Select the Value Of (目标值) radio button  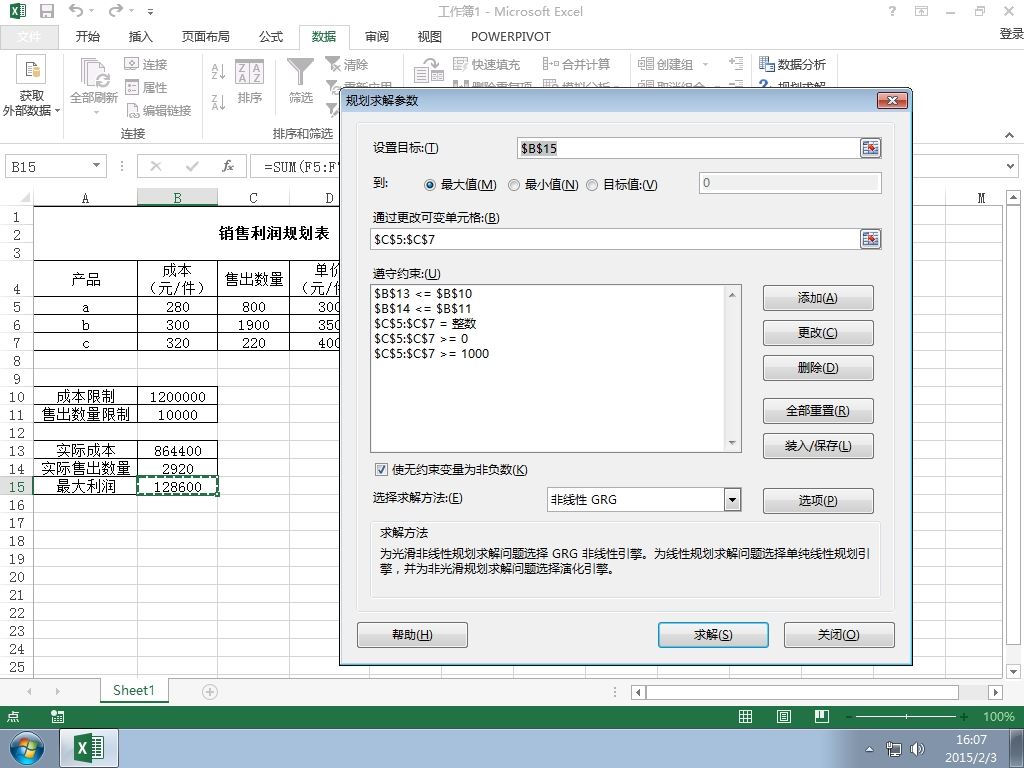tap(592, 185)
